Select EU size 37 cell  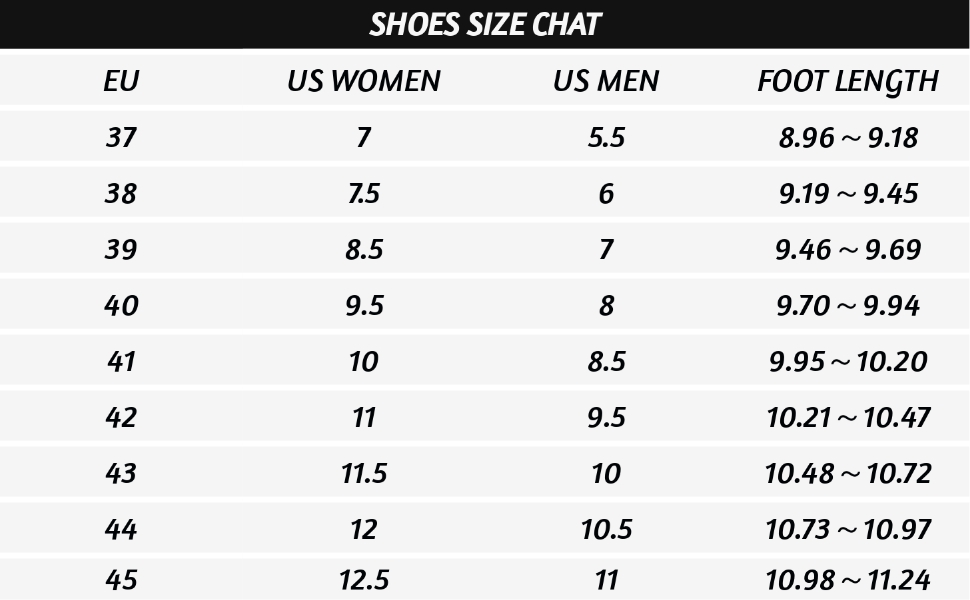[x=121, y=137]
